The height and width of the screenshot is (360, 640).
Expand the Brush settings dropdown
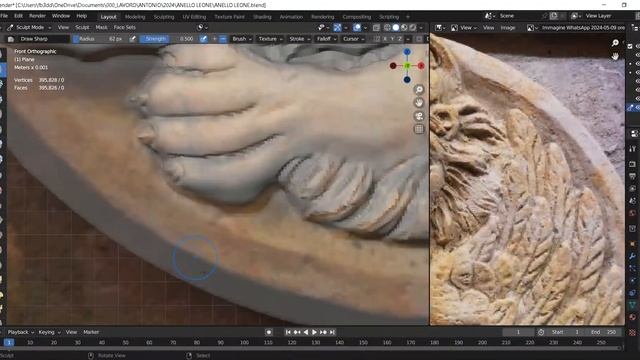(x=242, y=39)
